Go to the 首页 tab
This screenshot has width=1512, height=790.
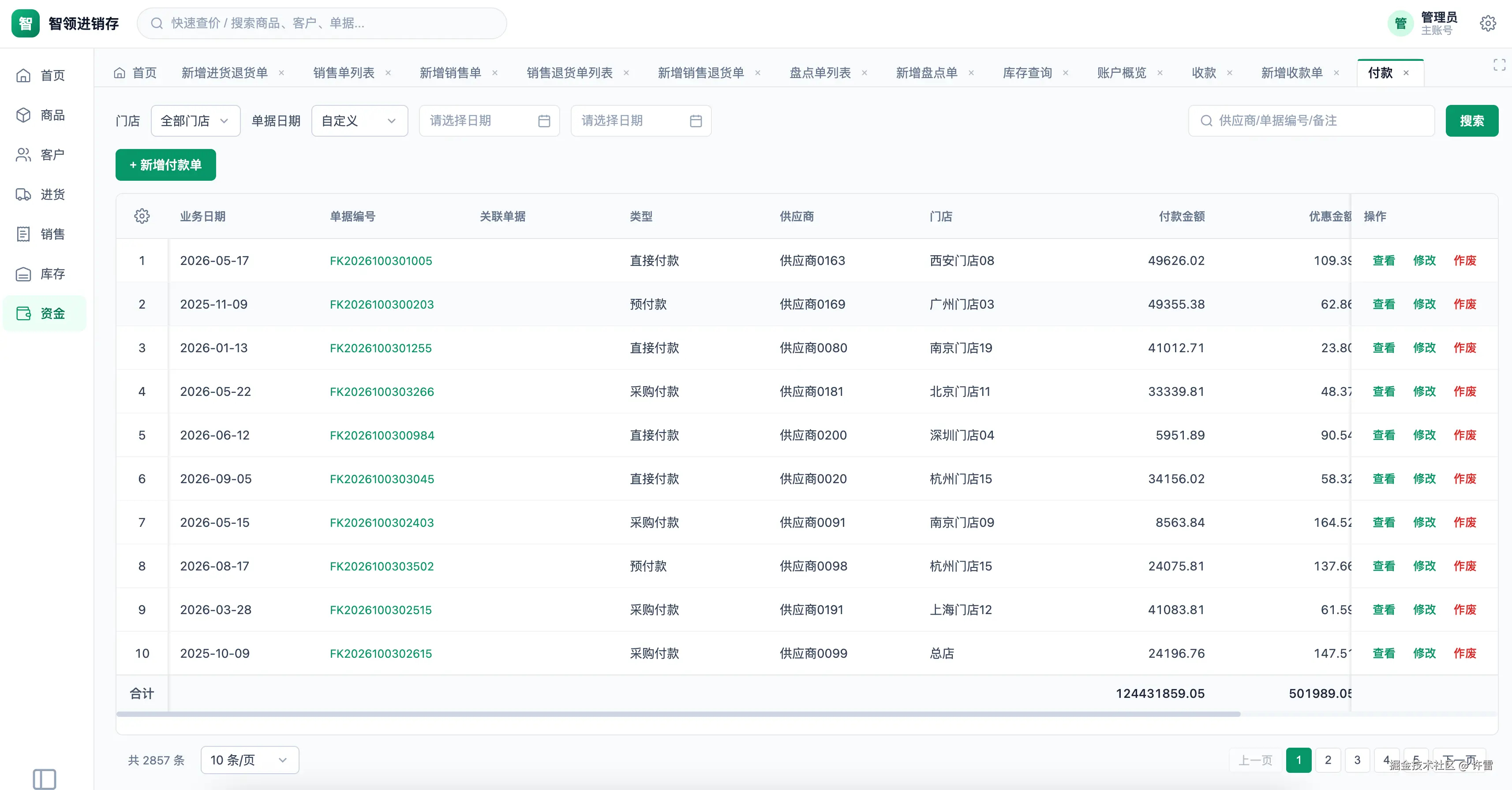tap(135, 73)
